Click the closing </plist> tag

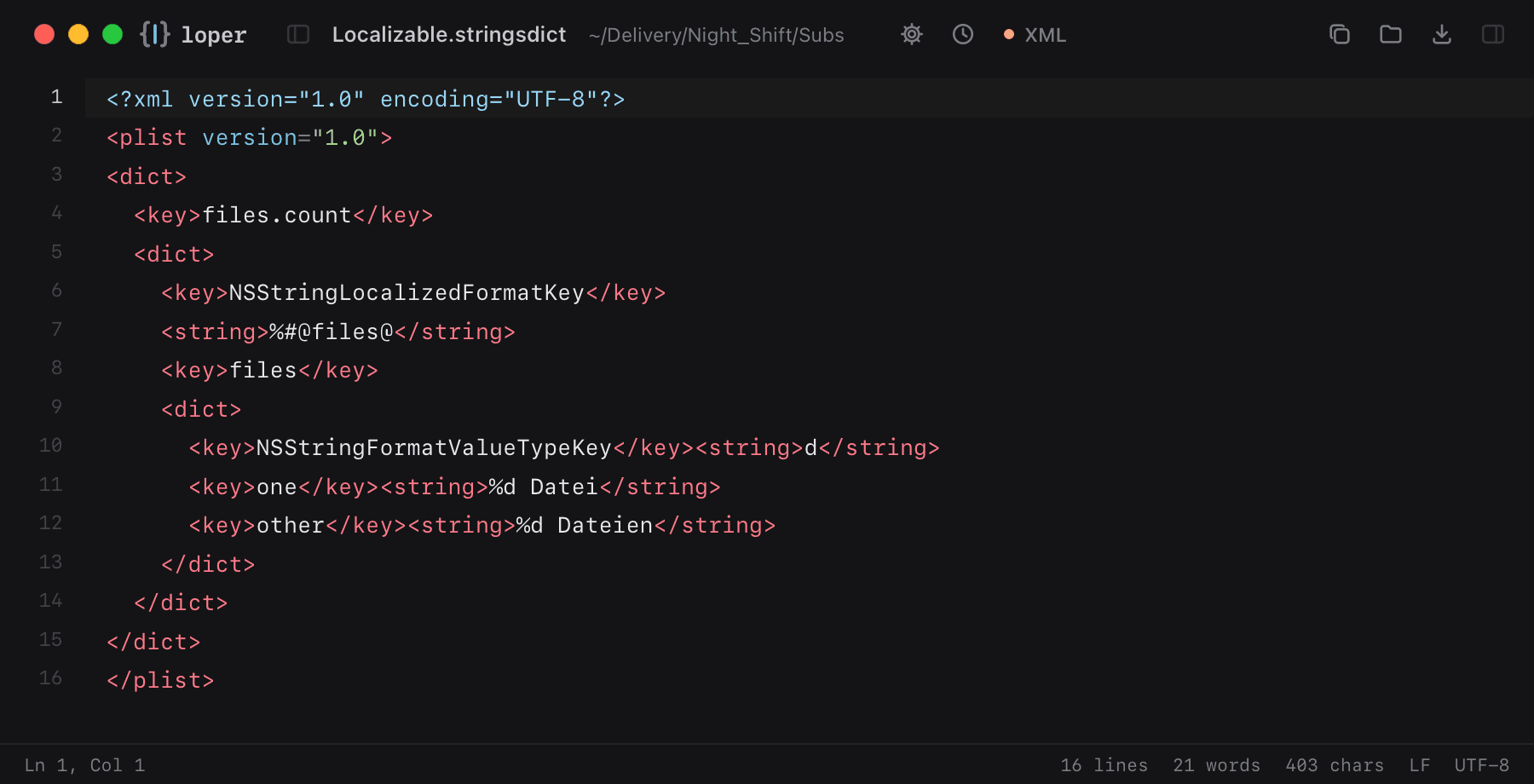(160, 680)
